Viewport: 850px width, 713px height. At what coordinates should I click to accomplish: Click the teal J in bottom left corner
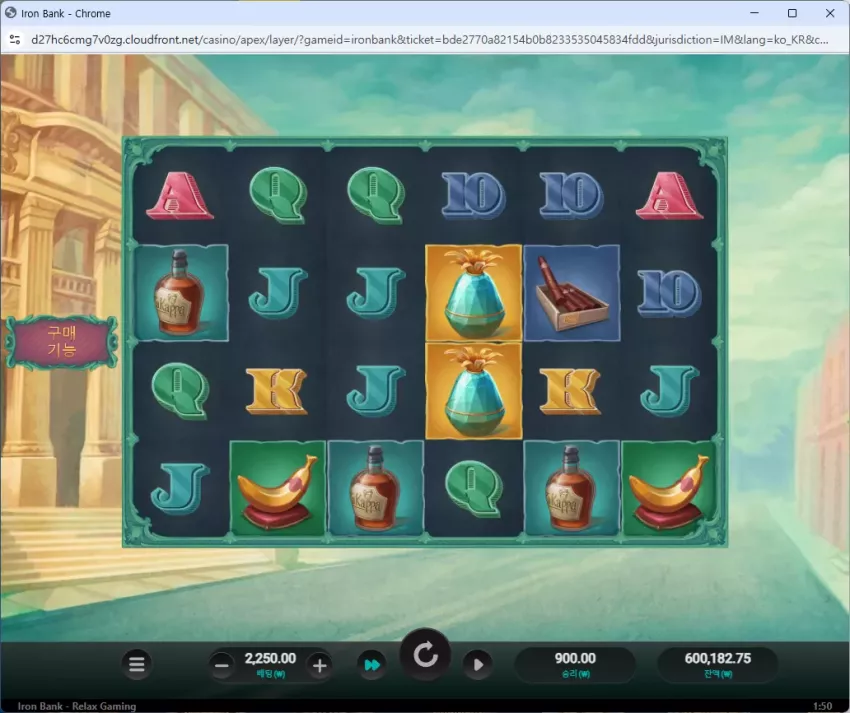click(180, 488)
